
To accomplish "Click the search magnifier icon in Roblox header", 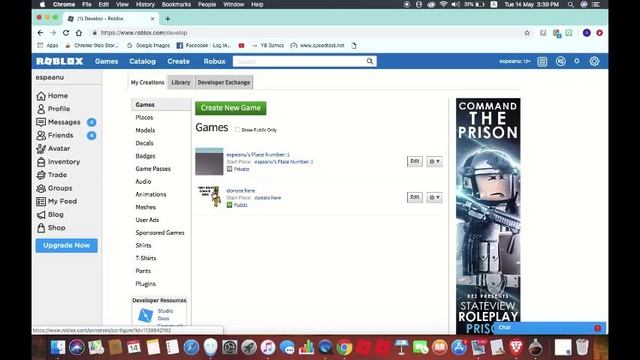I will pyautogui.click(x=370, y=61).
